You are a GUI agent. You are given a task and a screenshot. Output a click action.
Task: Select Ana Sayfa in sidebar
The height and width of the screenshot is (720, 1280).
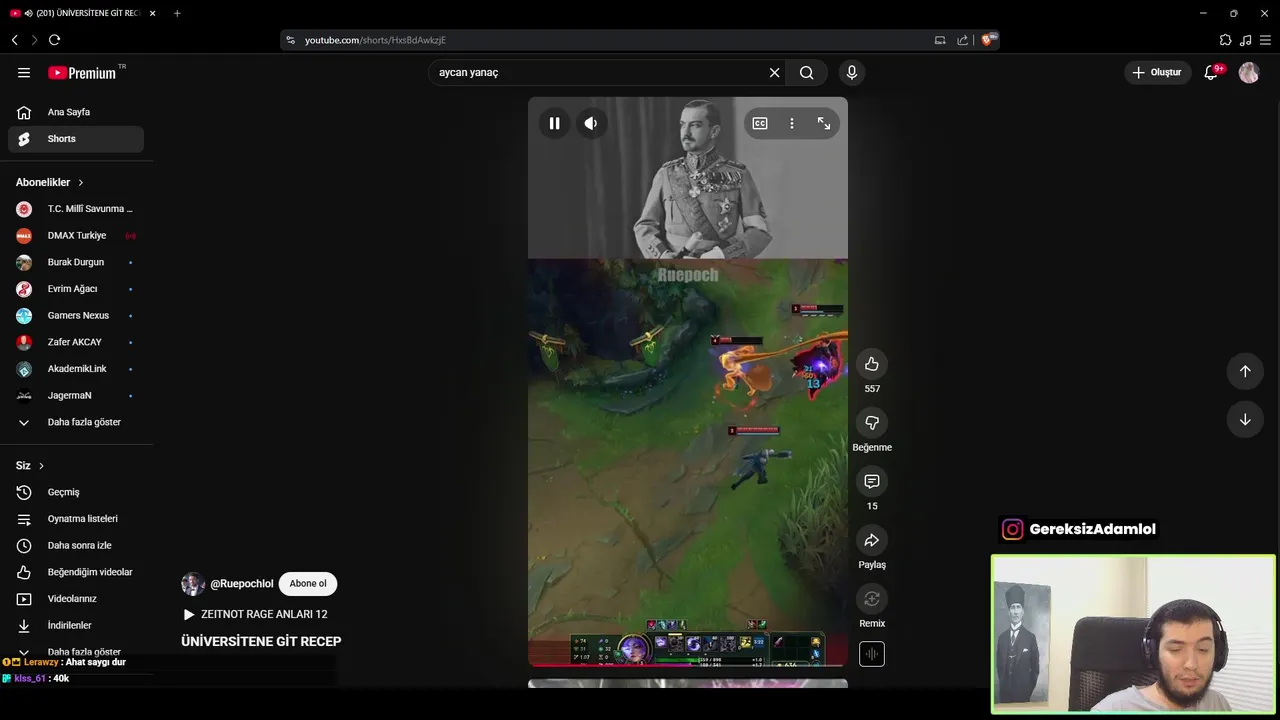(76, 112)
